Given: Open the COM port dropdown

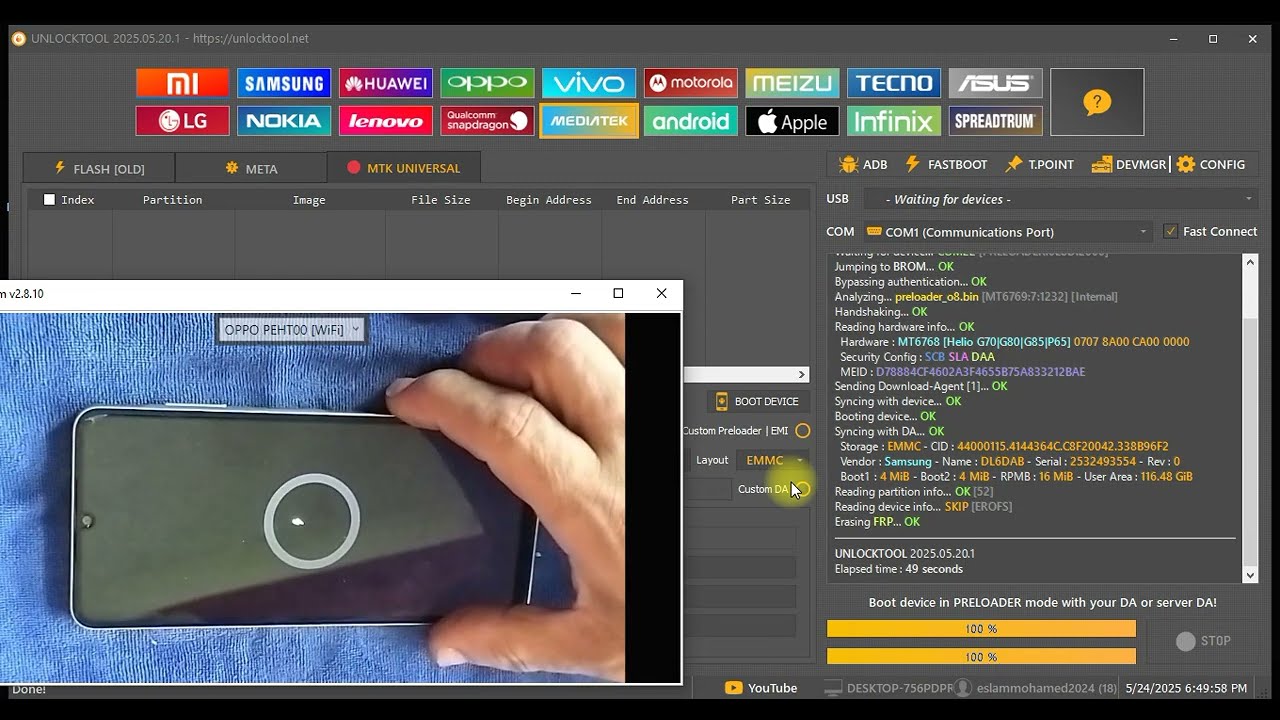Looking at the screenshot, I should pos(1007,232).
